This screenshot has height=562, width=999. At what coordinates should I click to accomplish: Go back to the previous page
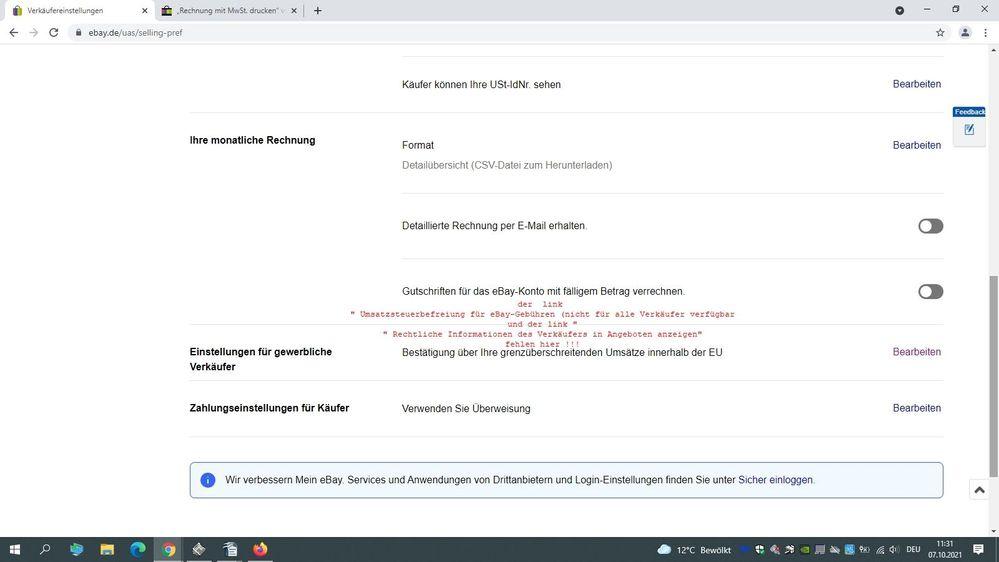click(14, 32)
